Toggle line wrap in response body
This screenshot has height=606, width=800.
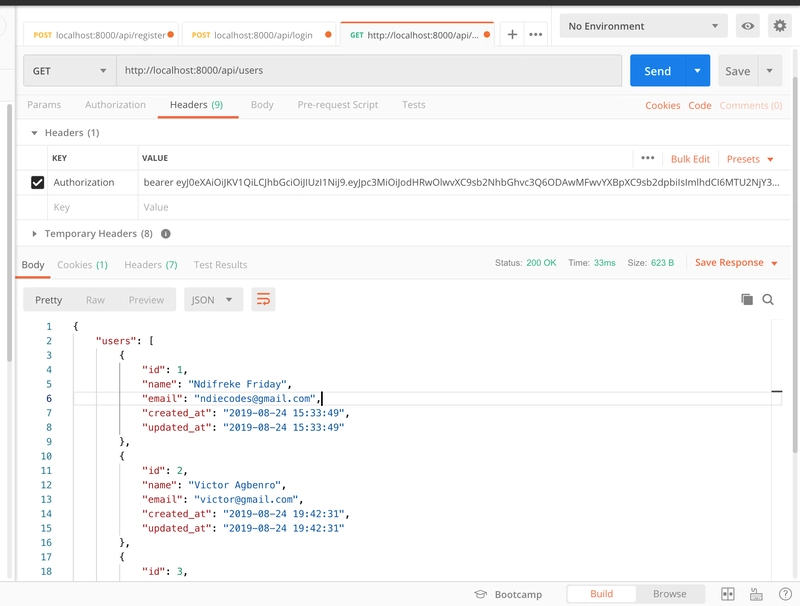(x=263, y=299)
